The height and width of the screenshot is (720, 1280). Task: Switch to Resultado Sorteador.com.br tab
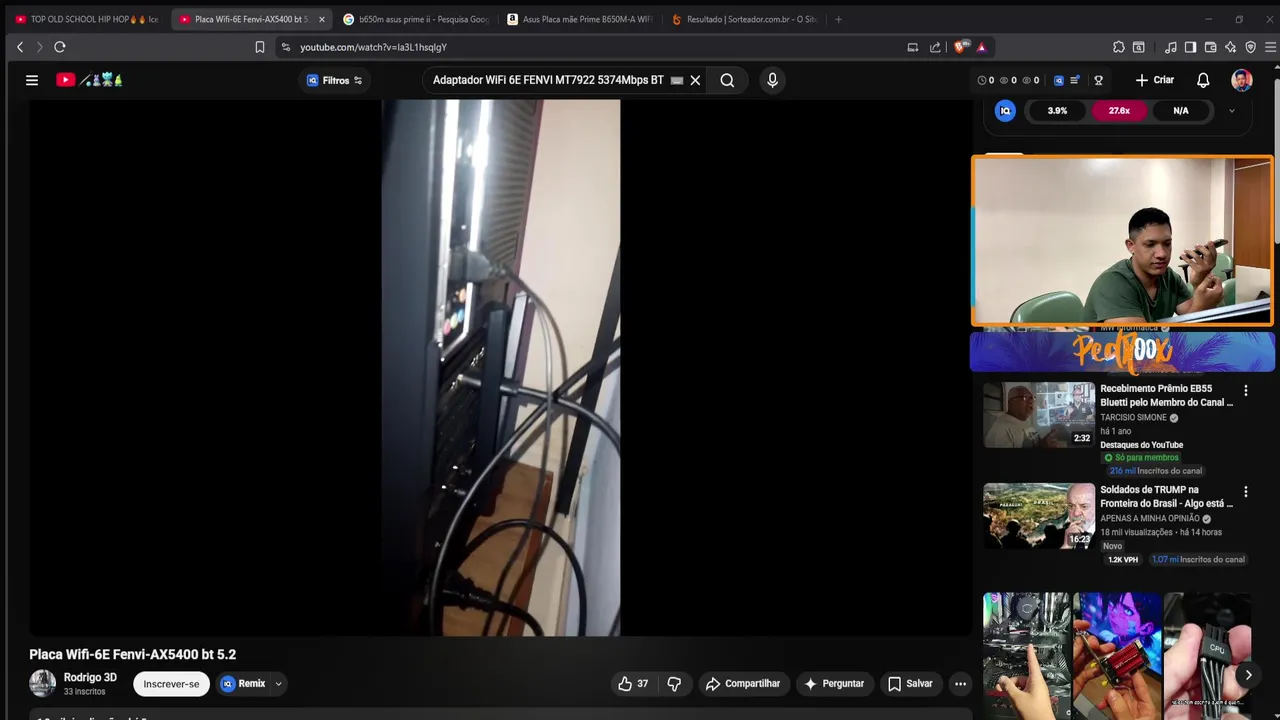point(744,19)
